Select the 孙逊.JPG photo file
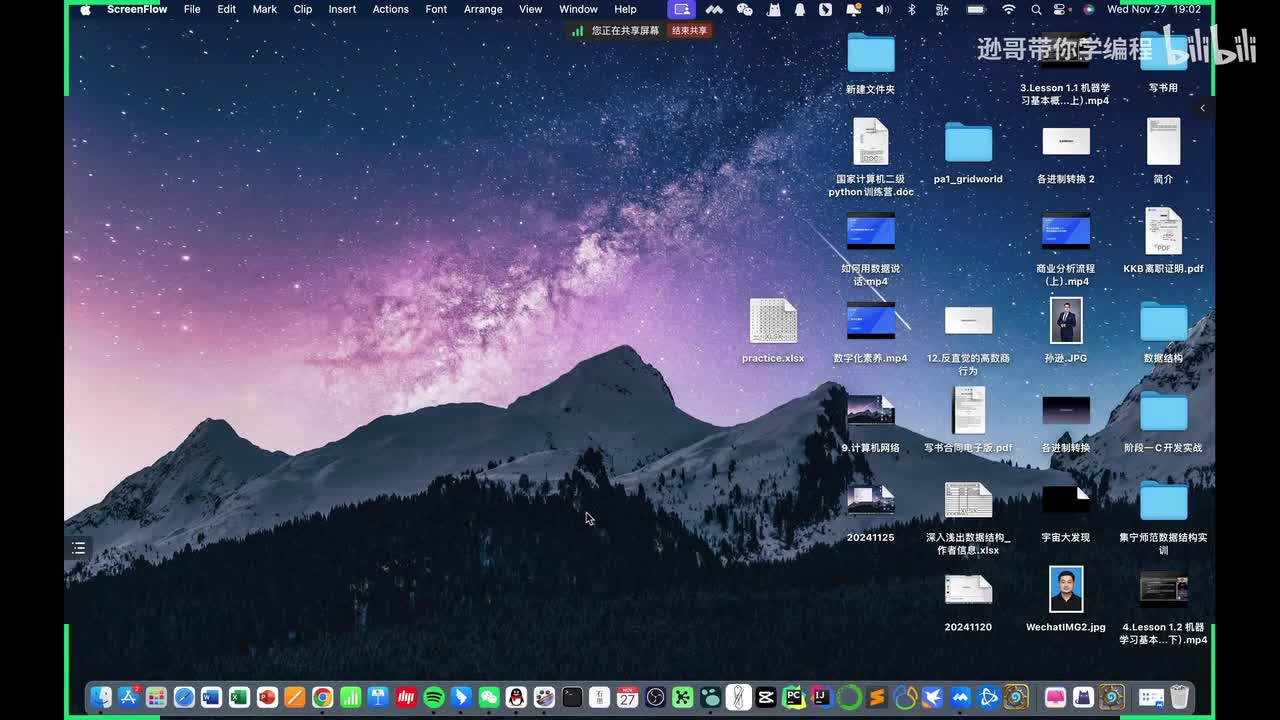 point(1066,332)
